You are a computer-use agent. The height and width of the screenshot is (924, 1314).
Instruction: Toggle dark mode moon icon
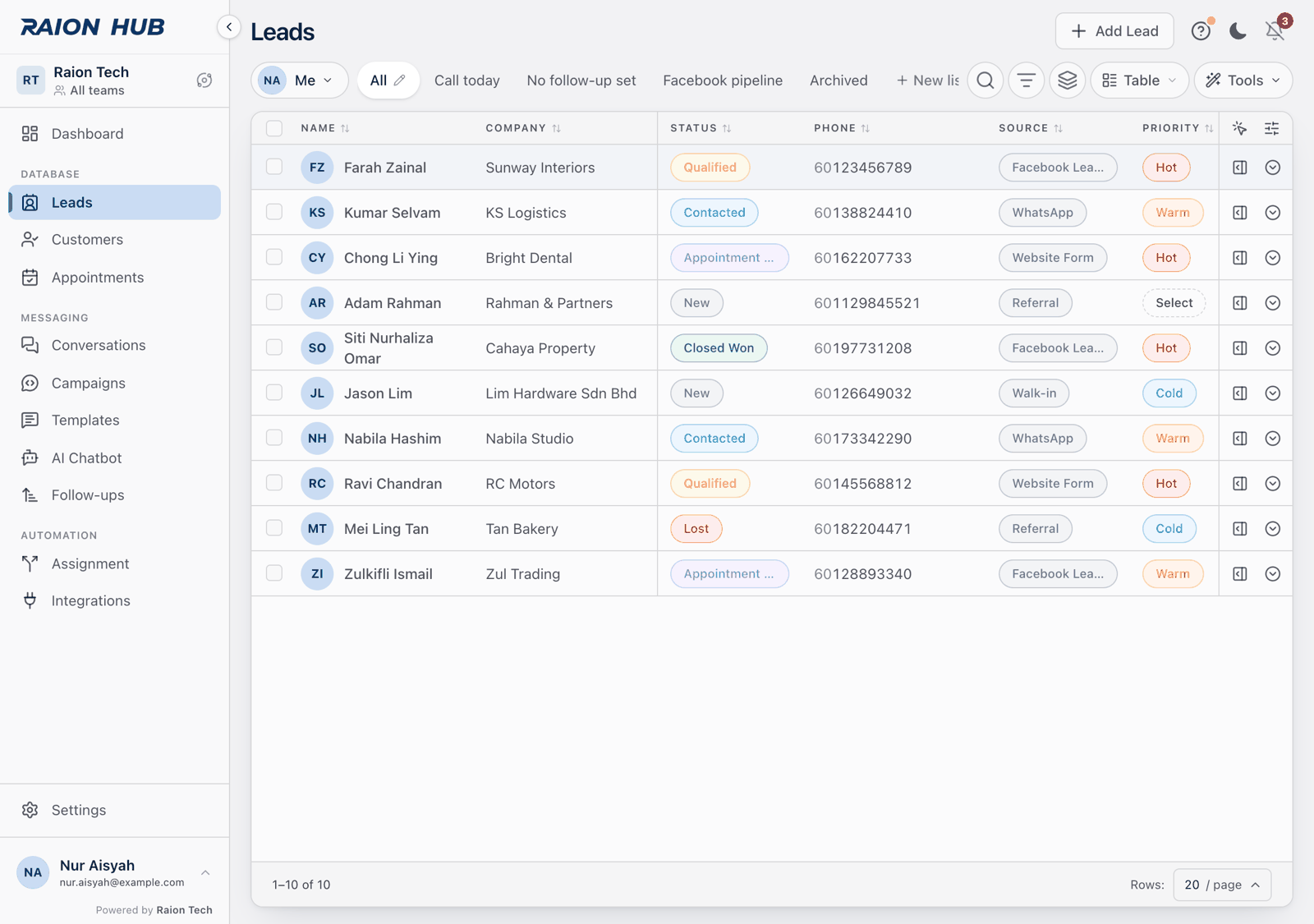pos(1238,31)
